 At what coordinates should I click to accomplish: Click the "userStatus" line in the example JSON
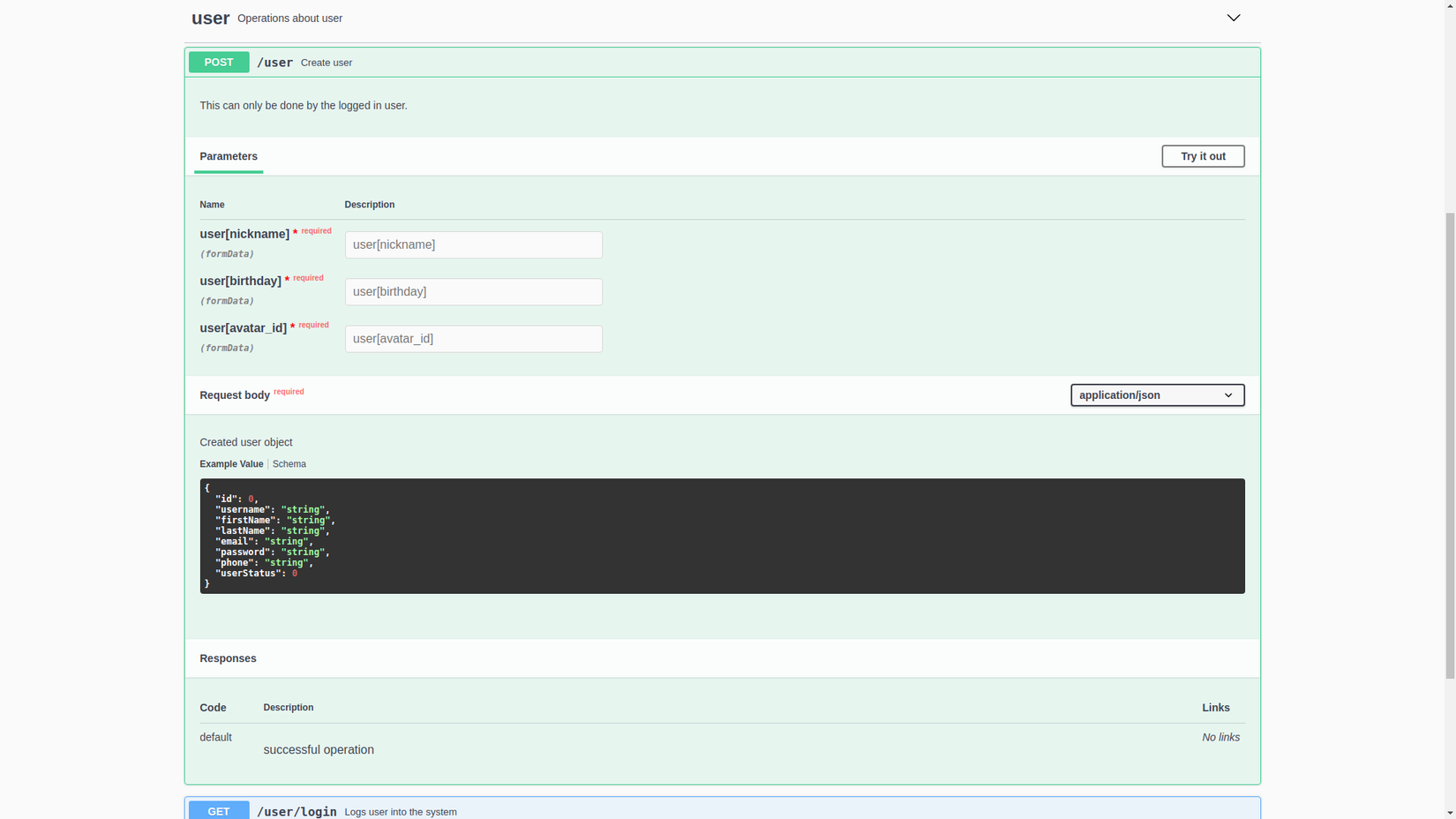coord(256,573)
